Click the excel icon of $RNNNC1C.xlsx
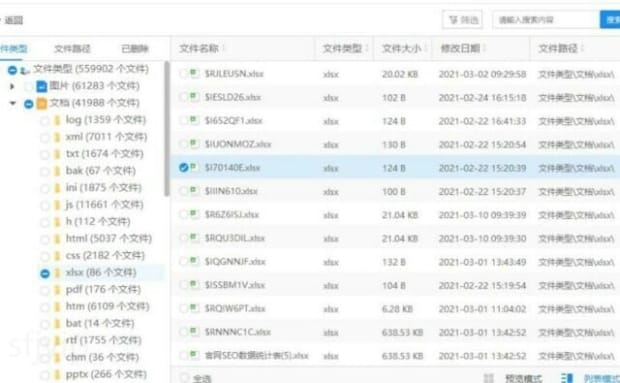 194,331
